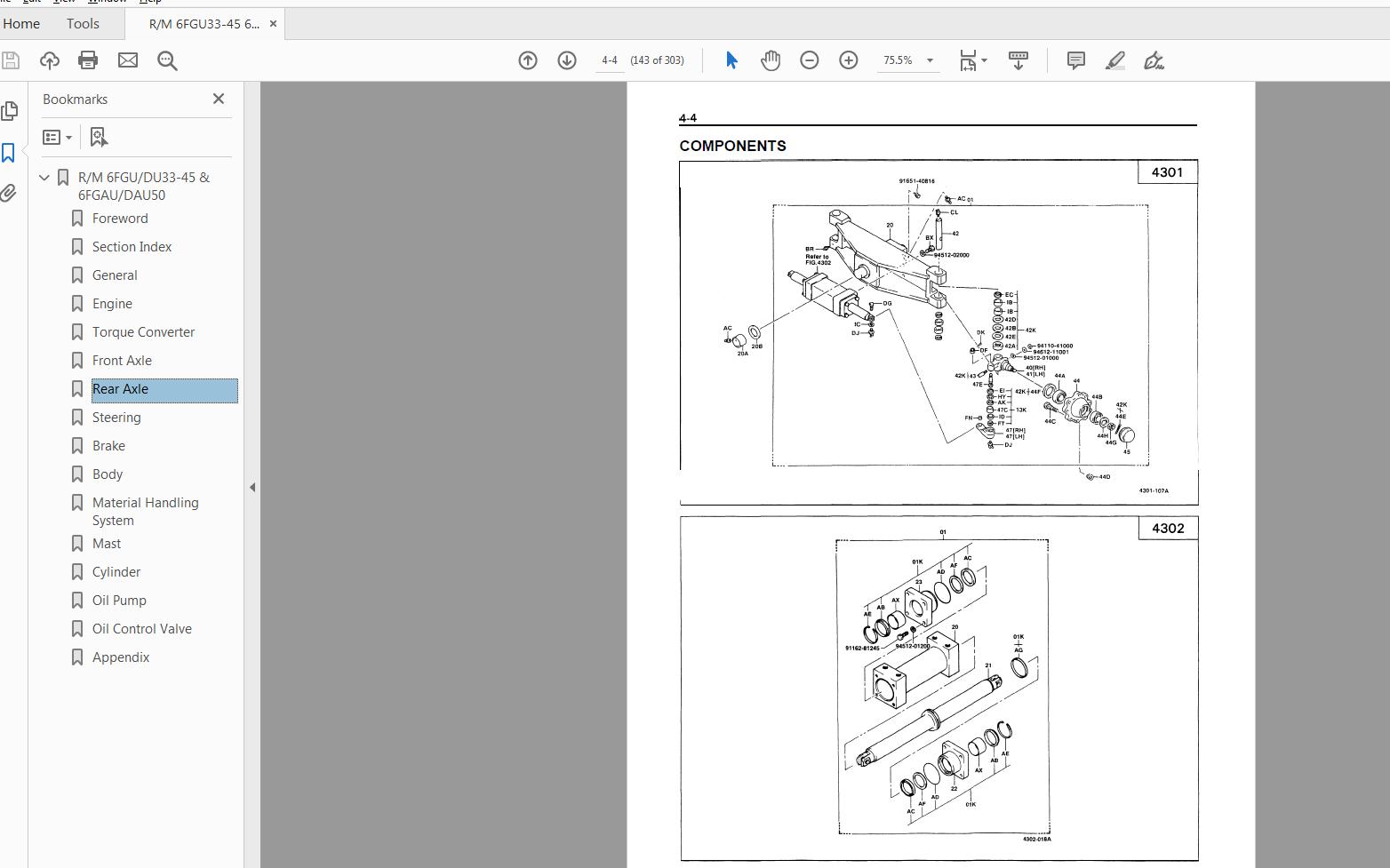Collapse the R/M 6FGU/DU33-45 bookmark

coord(44,177)
